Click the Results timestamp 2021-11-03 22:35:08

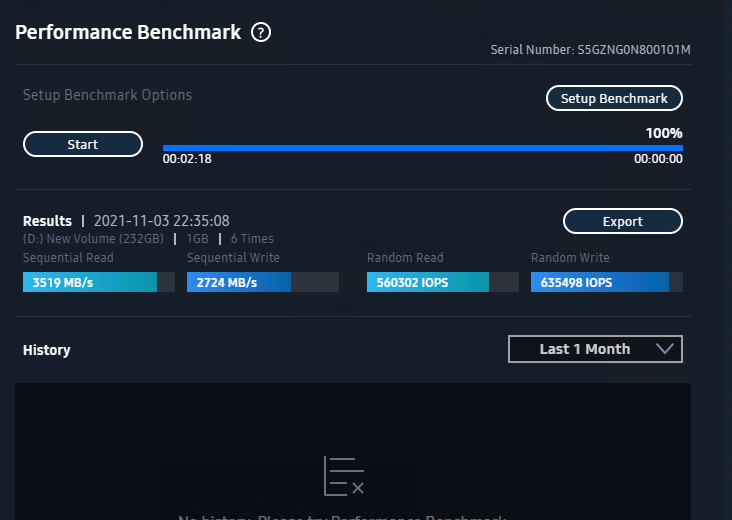point(162,221)
